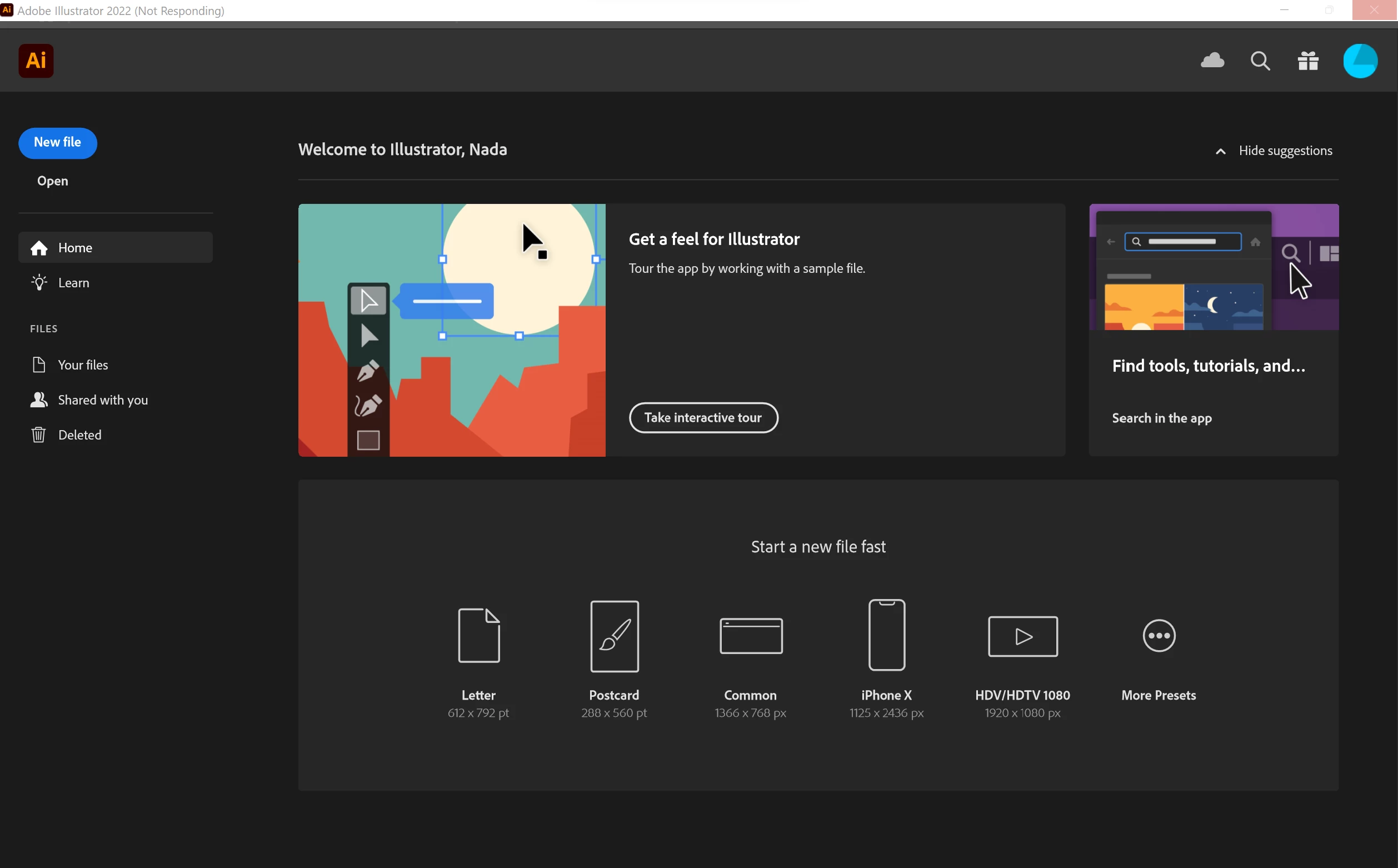The width and height of the screenshot is (1398, 868).
Task: Choose the Postcard preset icon
Action: click(614, 636)
